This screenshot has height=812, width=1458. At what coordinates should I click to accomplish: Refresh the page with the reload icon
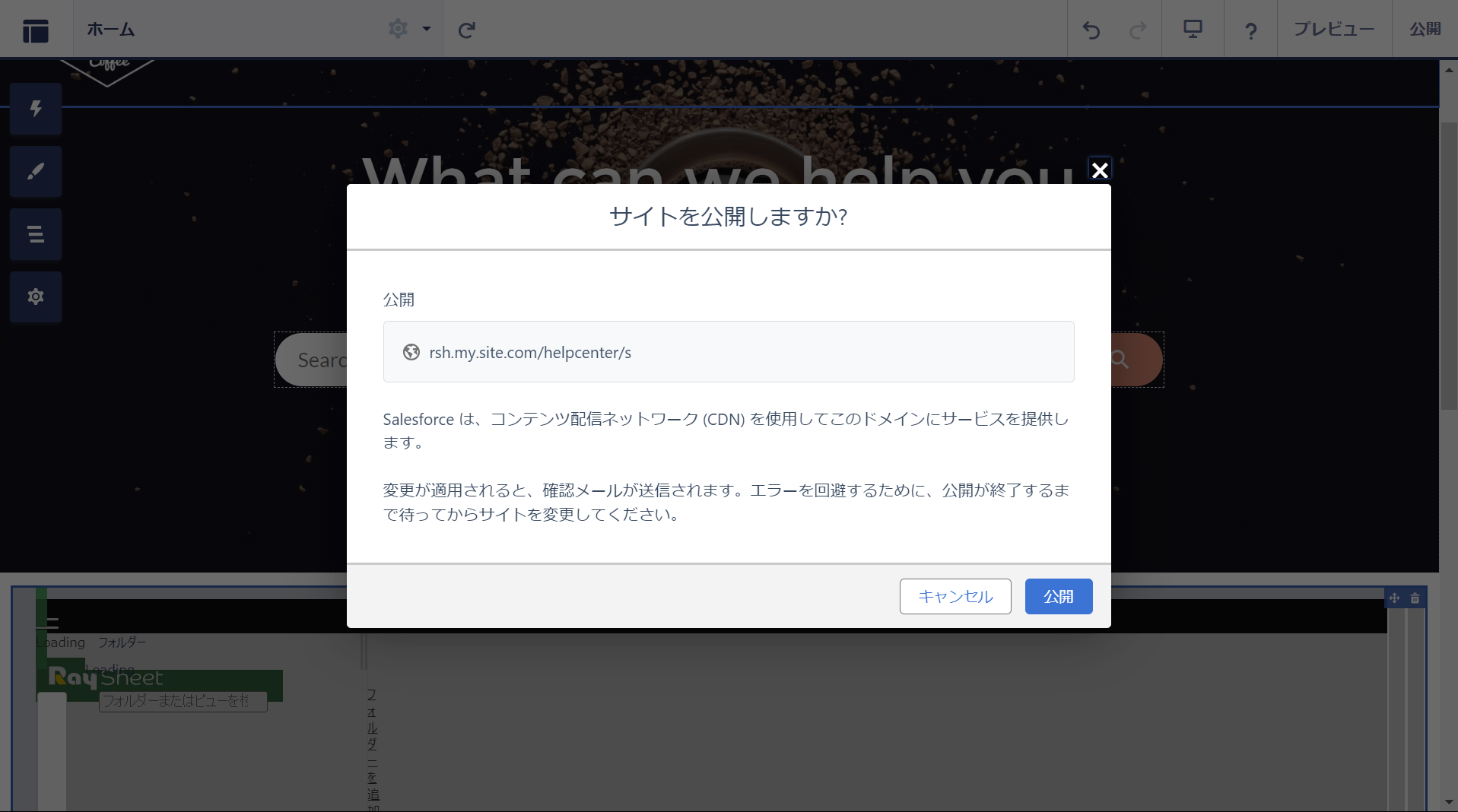[466, 30]
